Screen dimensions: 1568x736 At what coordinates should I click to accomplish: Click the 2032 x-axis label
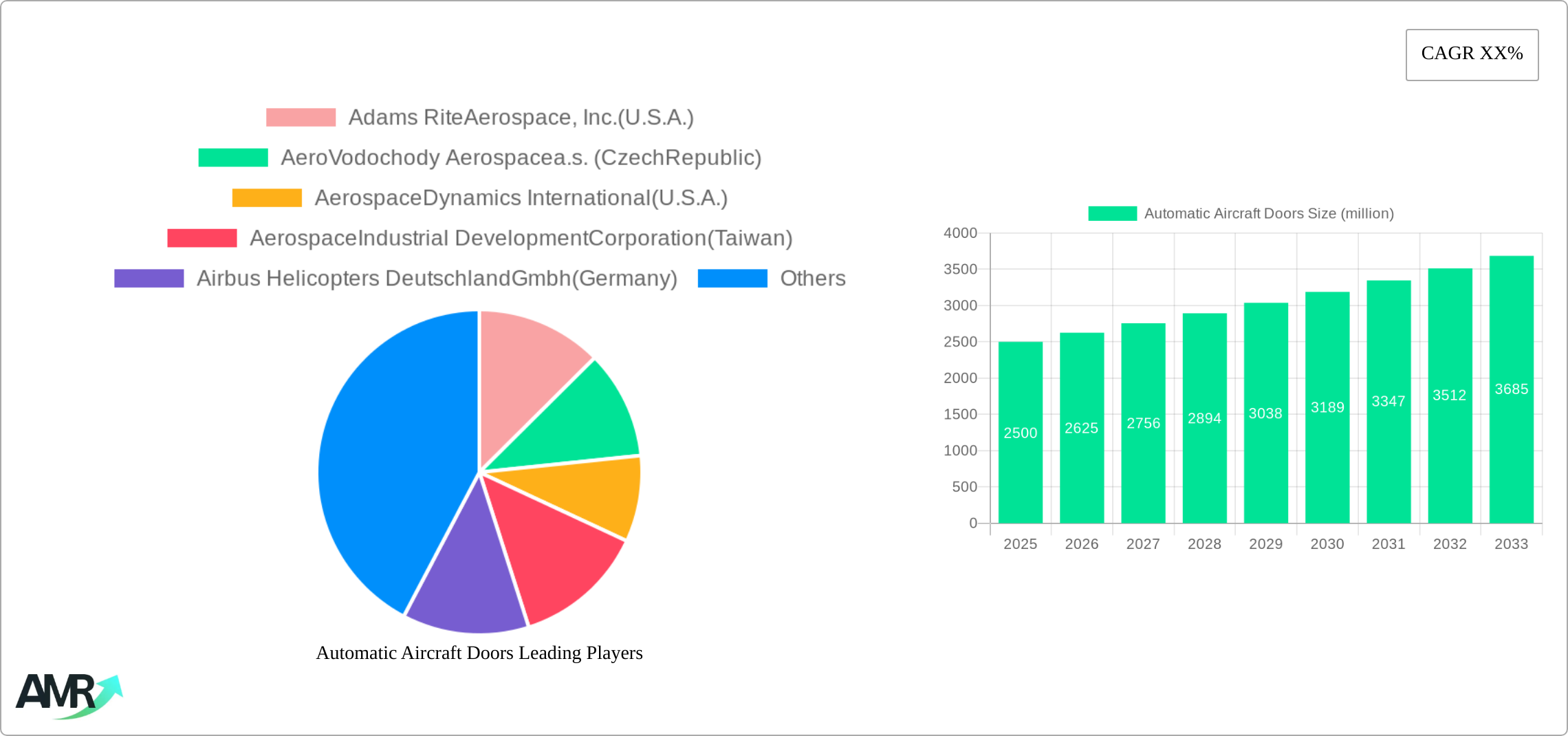click(x=1450, y=544)
